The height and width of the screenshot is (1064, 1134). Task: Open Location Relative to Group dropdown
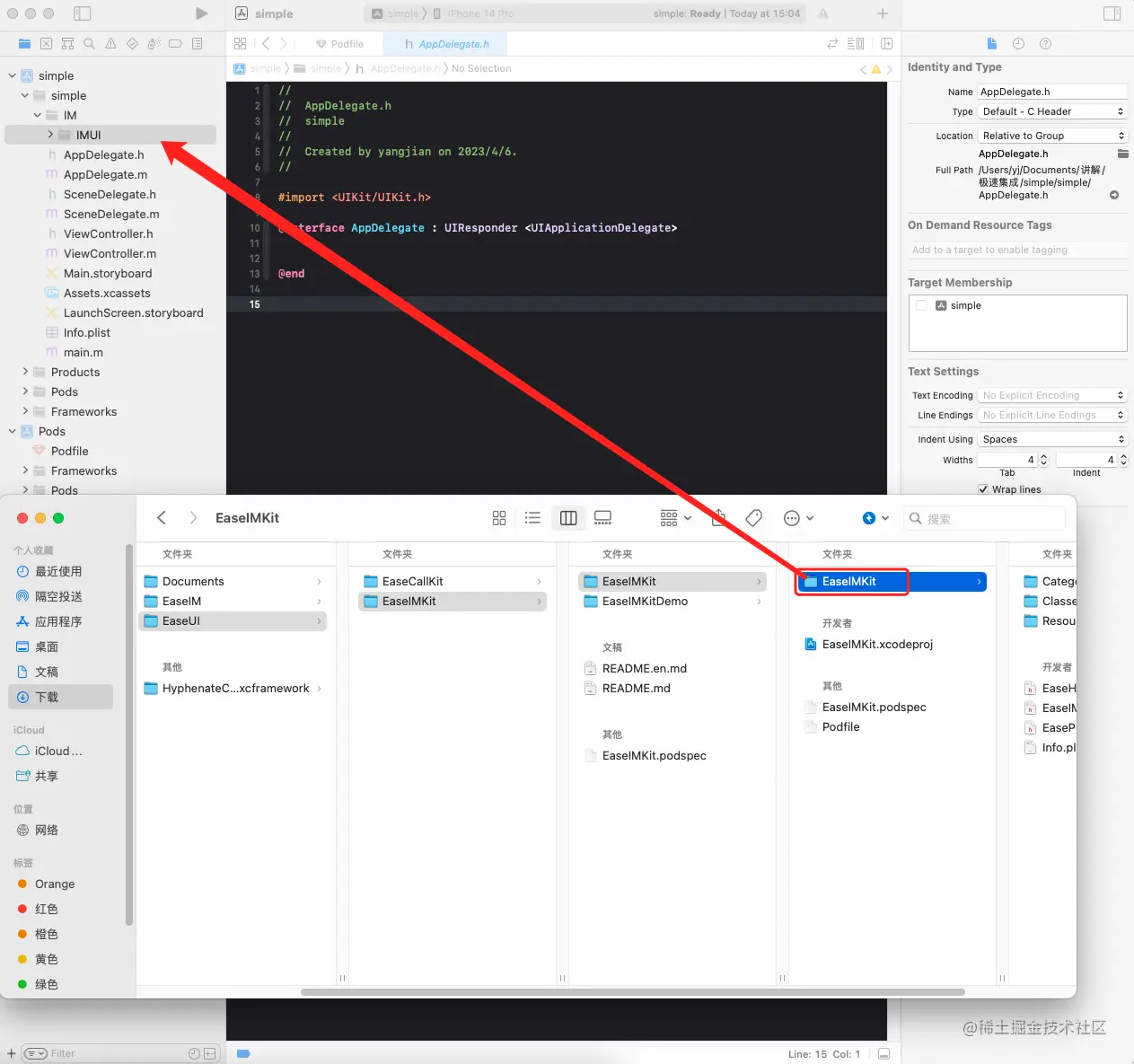point(1052,136)
